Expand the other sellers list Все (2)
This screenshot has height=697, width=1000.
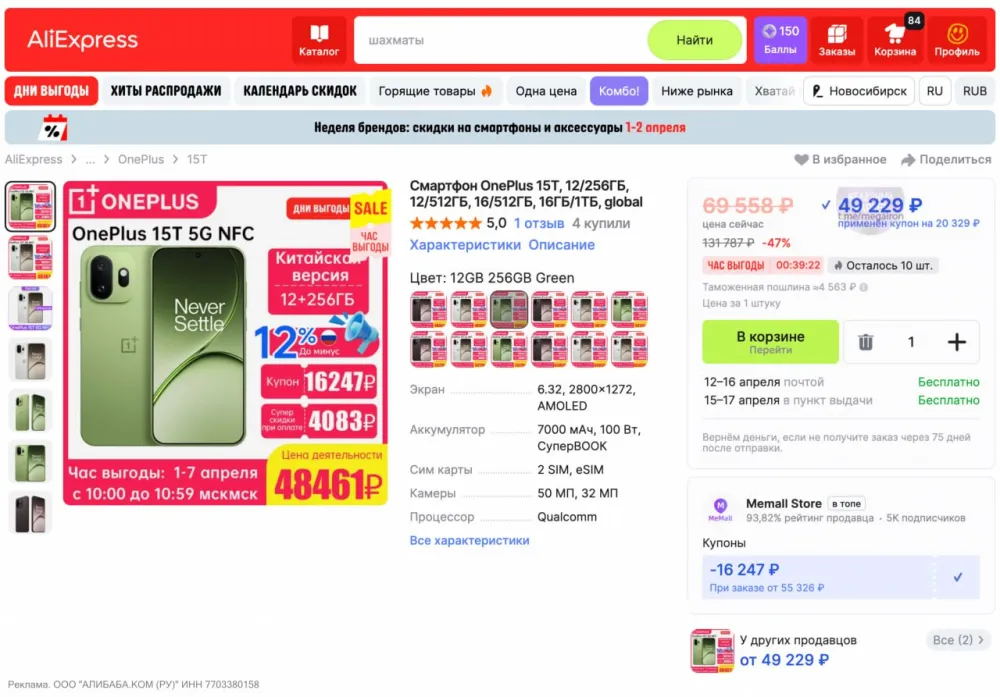(x=959, y=640)
